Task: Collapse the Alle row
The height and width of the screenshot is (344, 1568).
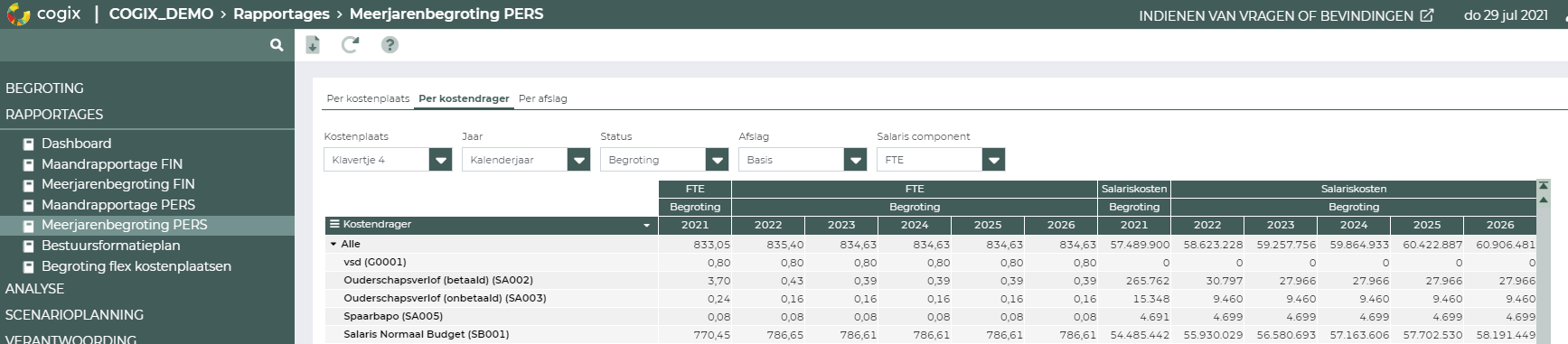Action: point(333,244)
